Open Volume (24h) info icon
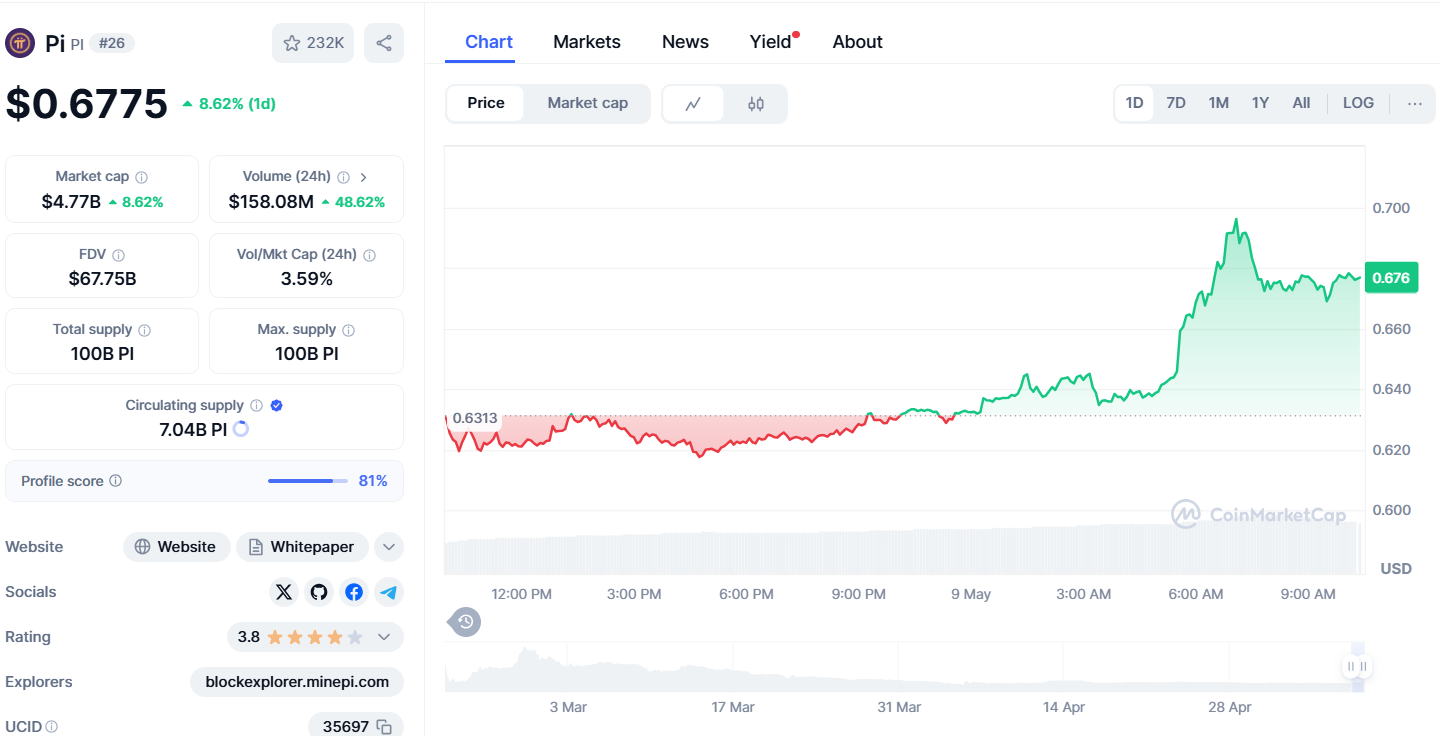The image size is (1440, 736). 343,177
